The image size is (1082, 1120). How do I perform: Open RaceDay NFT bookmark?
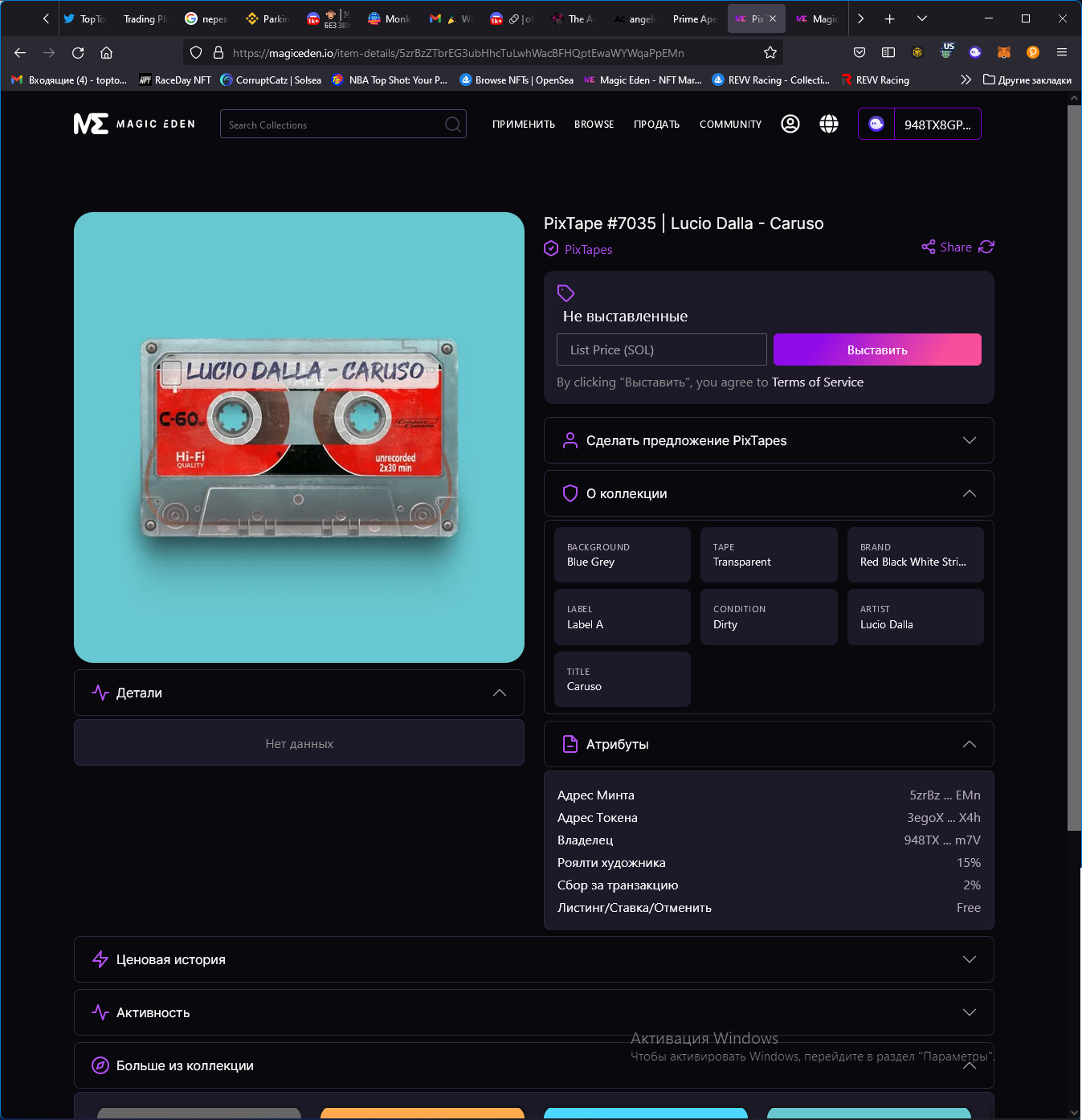tap(175, 80)
